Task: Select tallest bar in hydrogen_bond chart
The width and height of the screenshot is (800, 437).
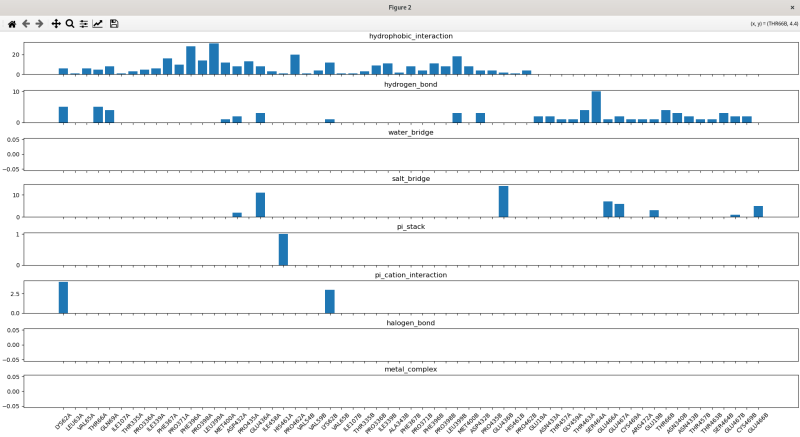Action: 596,107
